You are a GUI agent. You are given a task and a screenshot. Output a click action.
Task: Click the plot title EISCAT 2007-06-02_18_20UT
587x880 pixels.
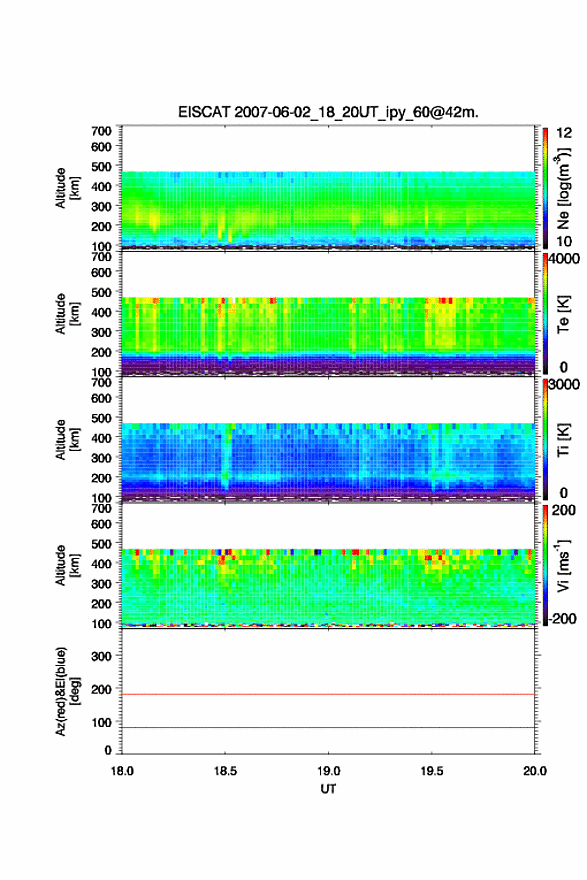pyautogui.click(x=328, y=112)
